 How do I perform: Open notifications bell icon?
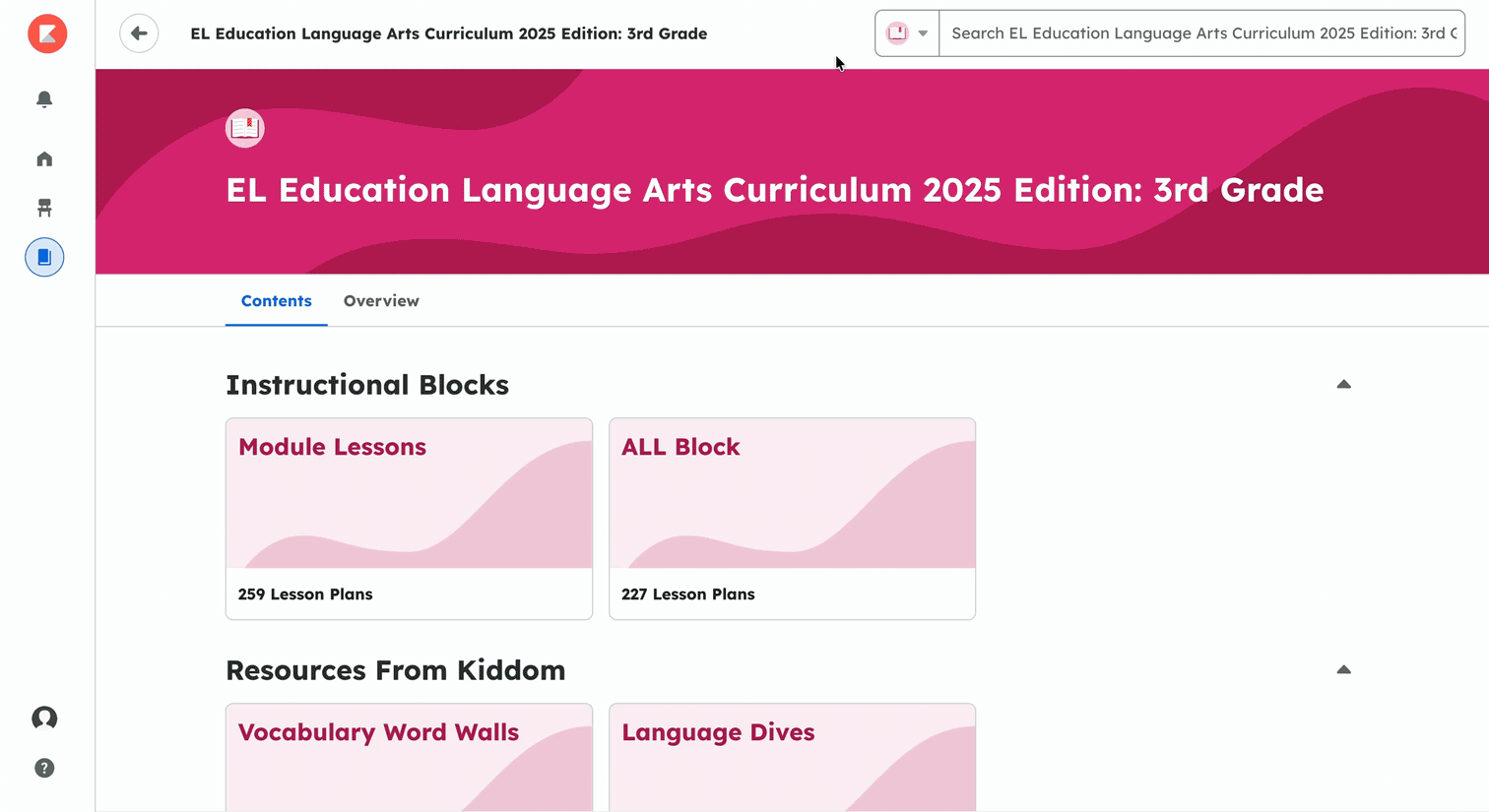coord(44,99)
